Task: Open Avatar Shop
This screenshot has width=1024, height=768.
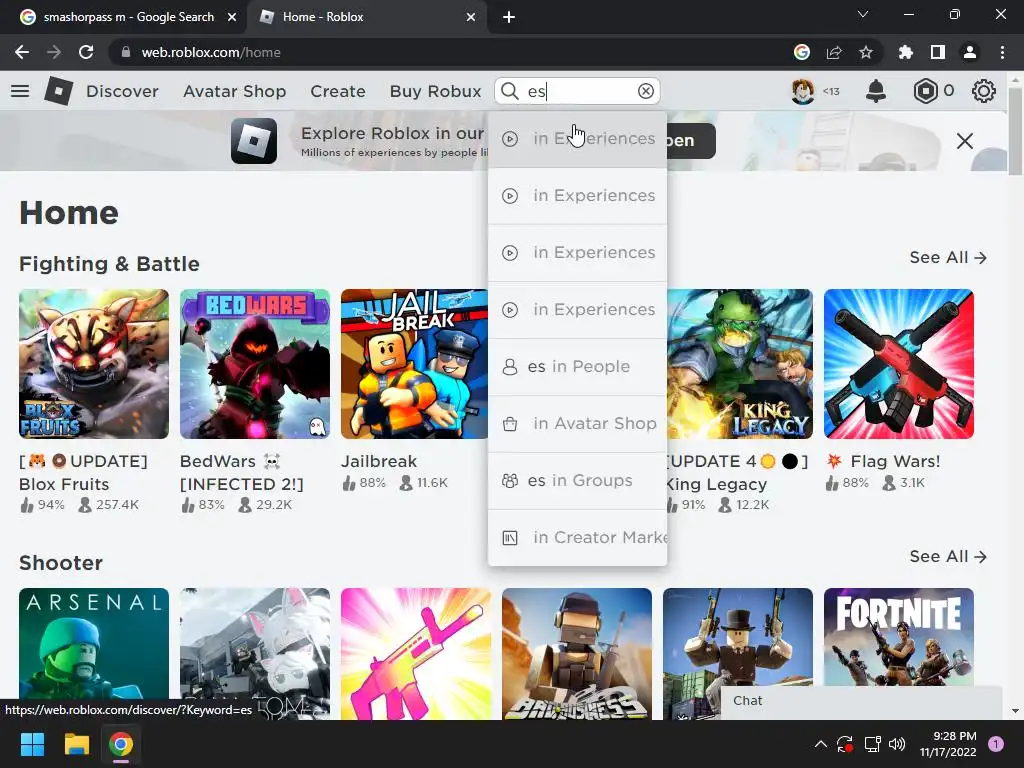Action: 234,91
